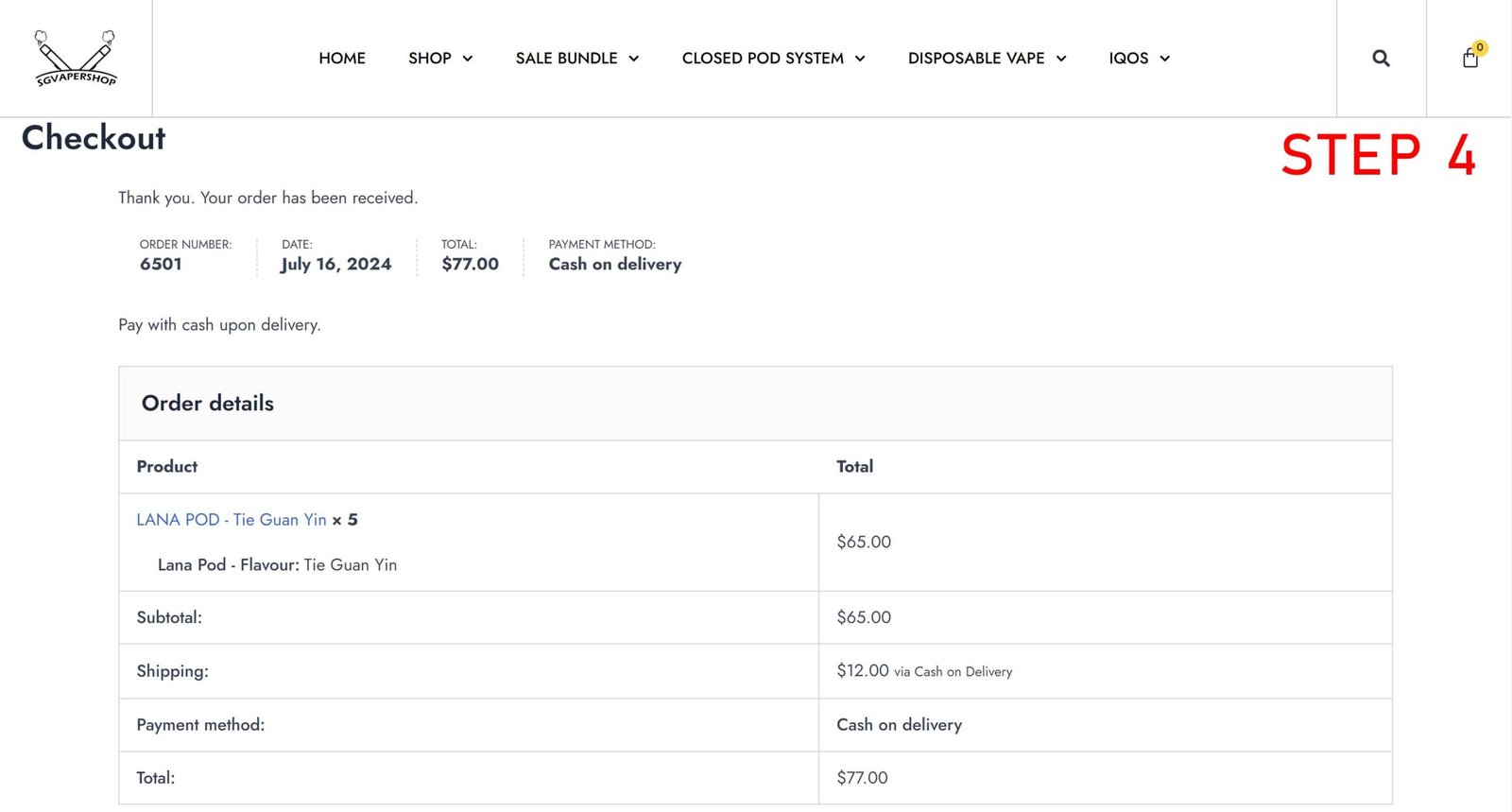Open the SGVAPERSHOP logo home link
Viewport: 1512px width, 812px height.
76,58
